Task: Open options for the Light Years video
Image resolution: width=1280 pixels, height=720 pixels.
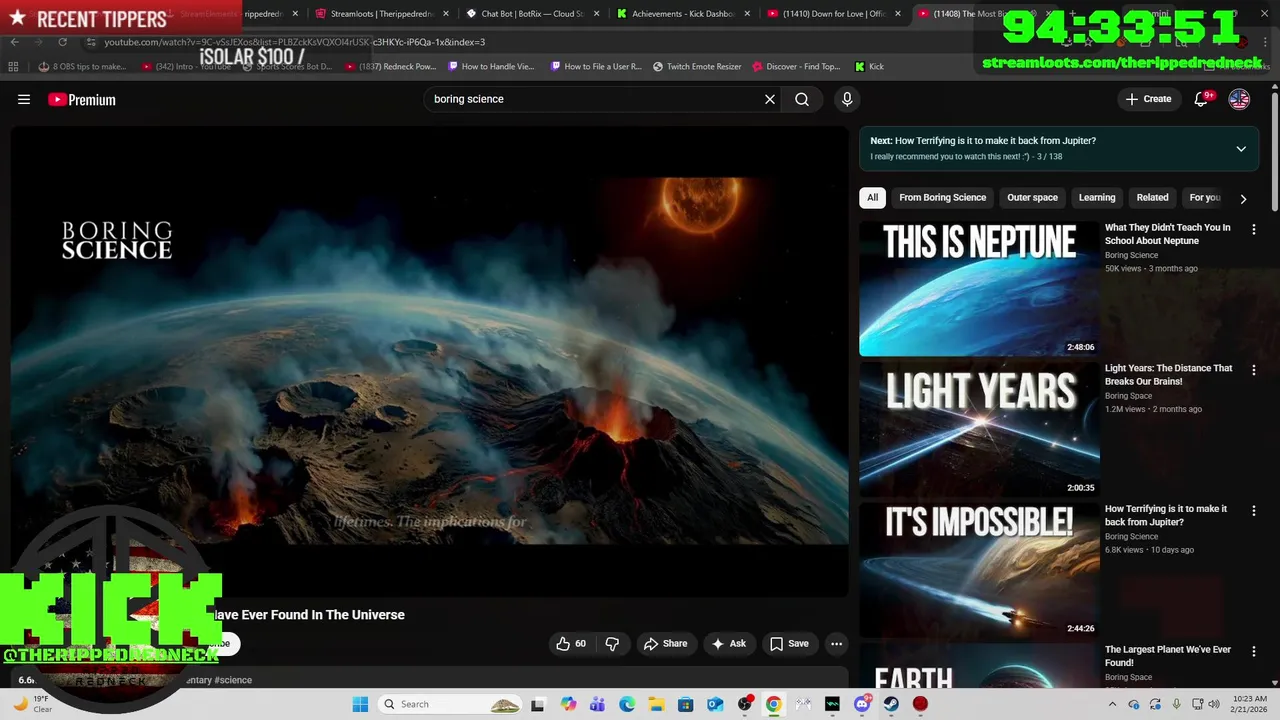Action: [x=1253, y=370]
